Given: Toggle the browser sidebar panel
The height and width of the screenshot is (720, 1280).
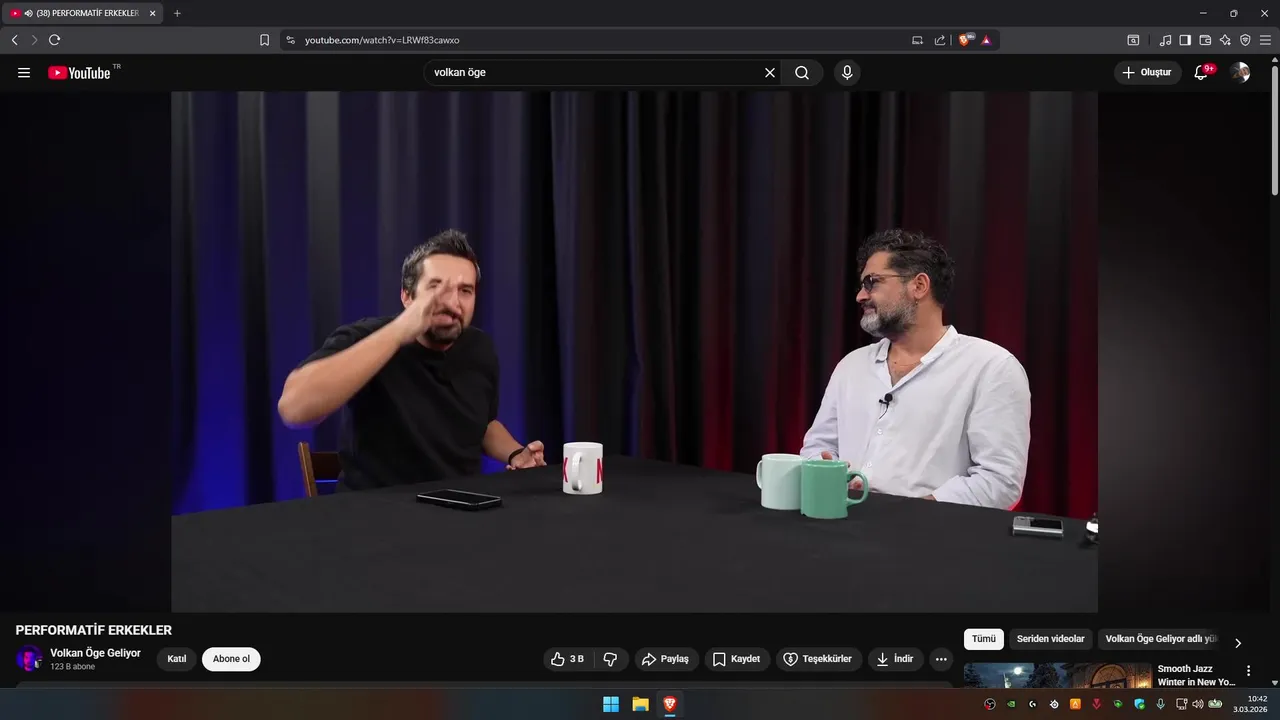Looking at the screenshot, I should pos(1185,40).
